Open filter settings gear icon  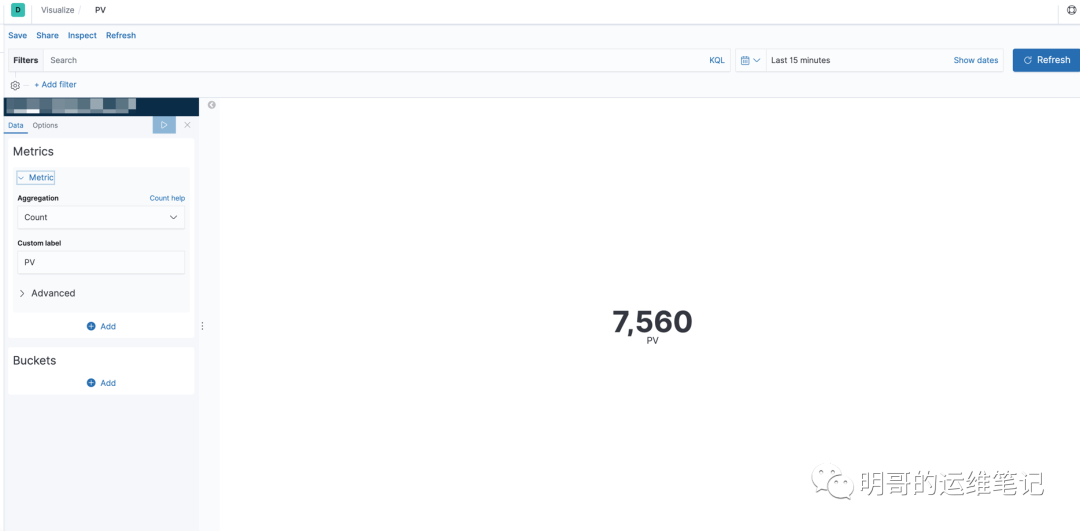15,85
